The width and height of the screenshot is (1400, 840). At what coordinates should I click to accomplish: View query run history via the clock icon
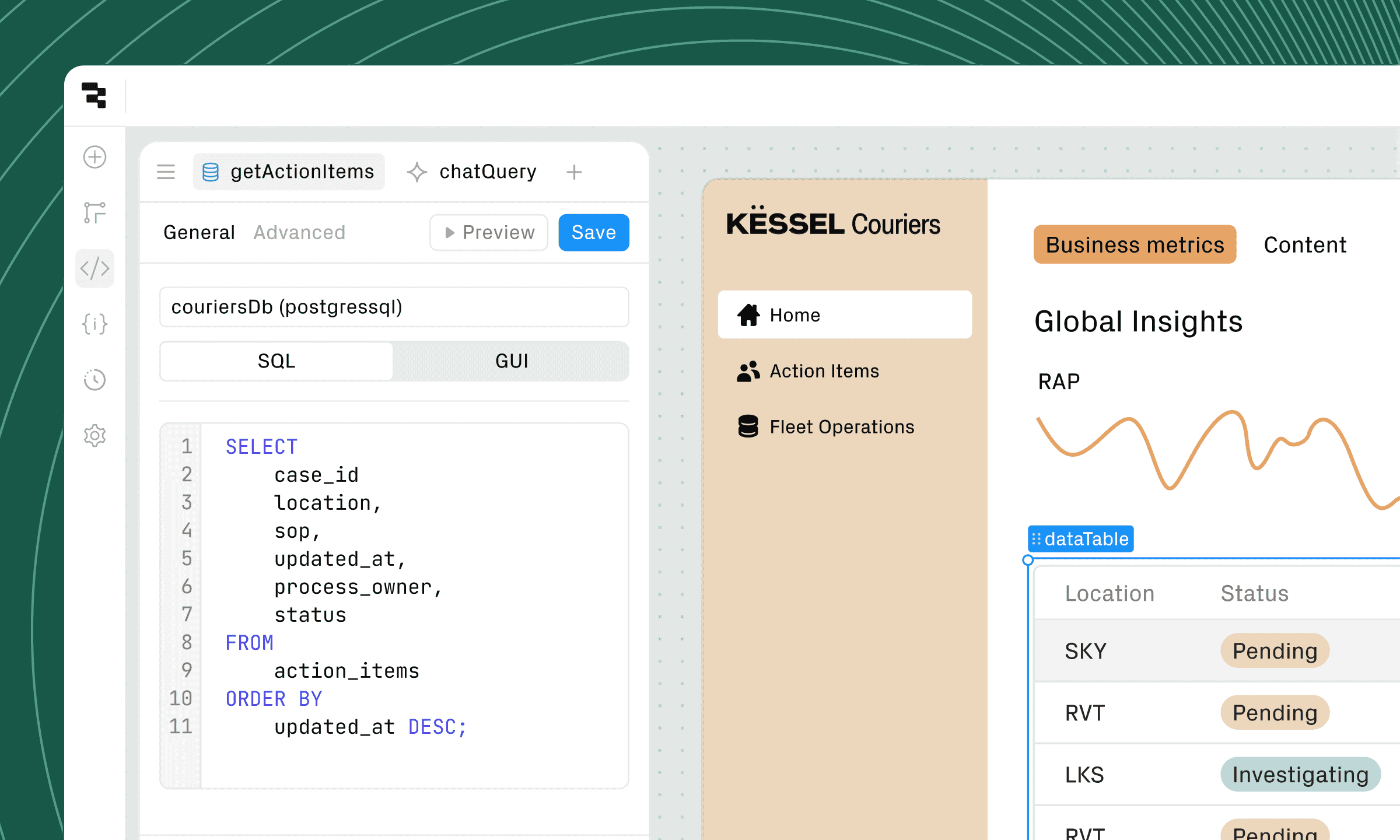click(x=94, y=380)
